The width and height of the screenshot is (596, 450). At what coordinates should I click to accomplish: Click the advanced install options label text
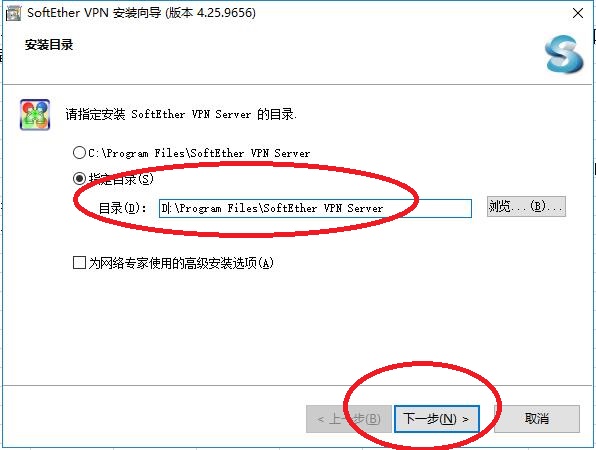pyautogui.click(x=181, y=263)
